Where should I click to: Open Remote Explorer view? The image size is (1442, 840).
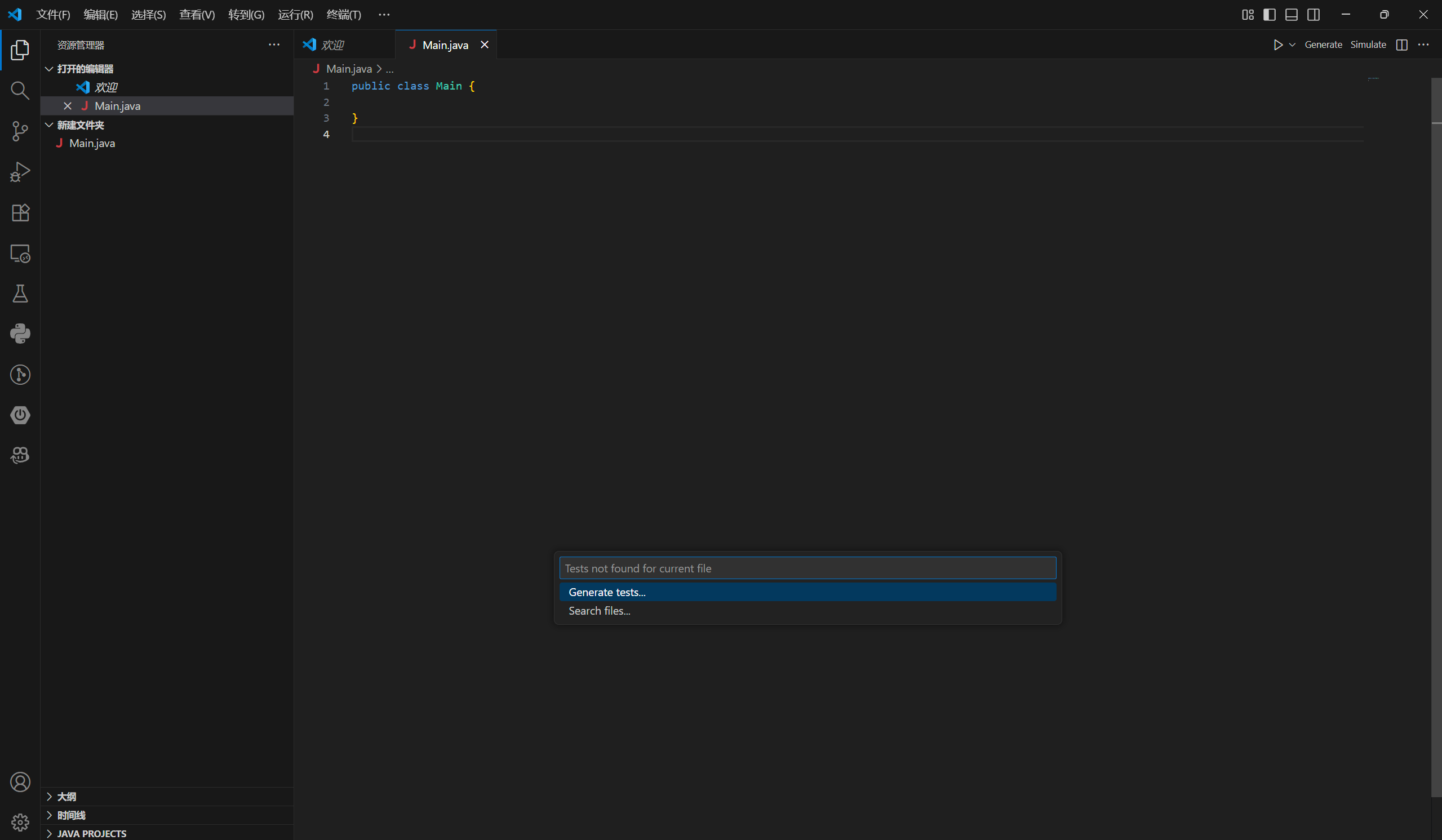[20, 253]
